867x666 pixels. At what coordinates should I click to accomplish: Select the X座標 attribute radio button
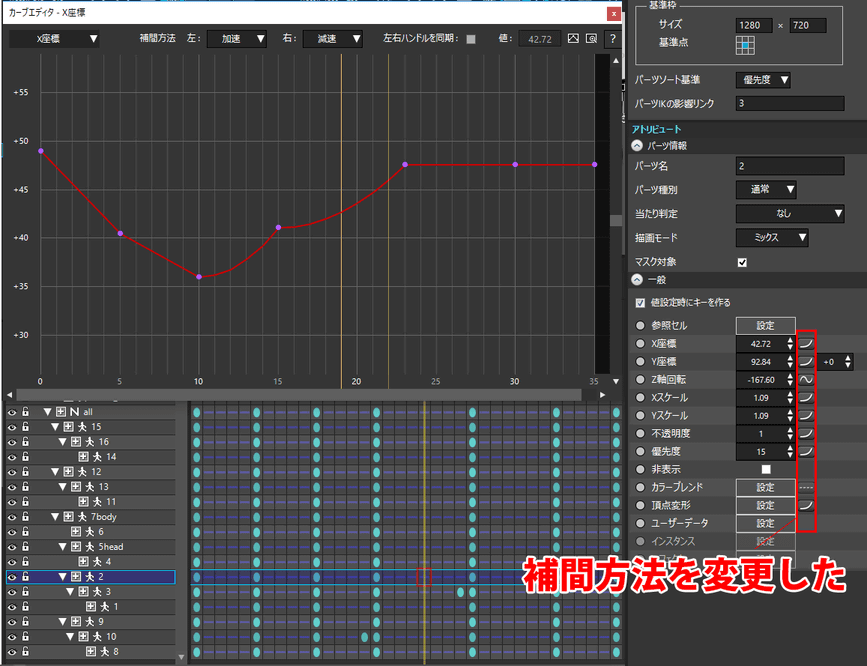[x=640, y=344]
